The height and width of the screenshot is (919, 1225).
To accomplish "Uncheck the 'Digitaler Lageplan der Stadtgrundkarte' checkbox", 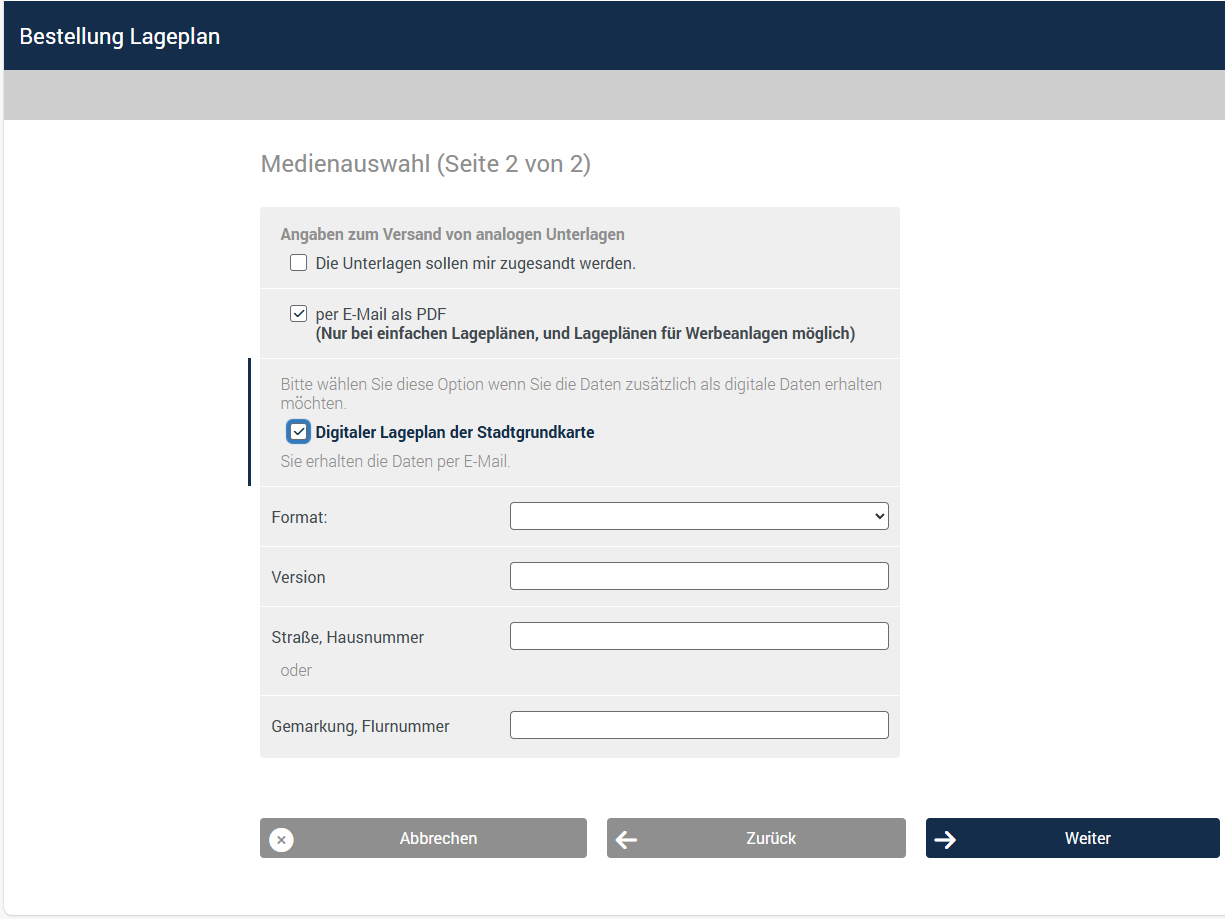I will [x=298, y=432].
